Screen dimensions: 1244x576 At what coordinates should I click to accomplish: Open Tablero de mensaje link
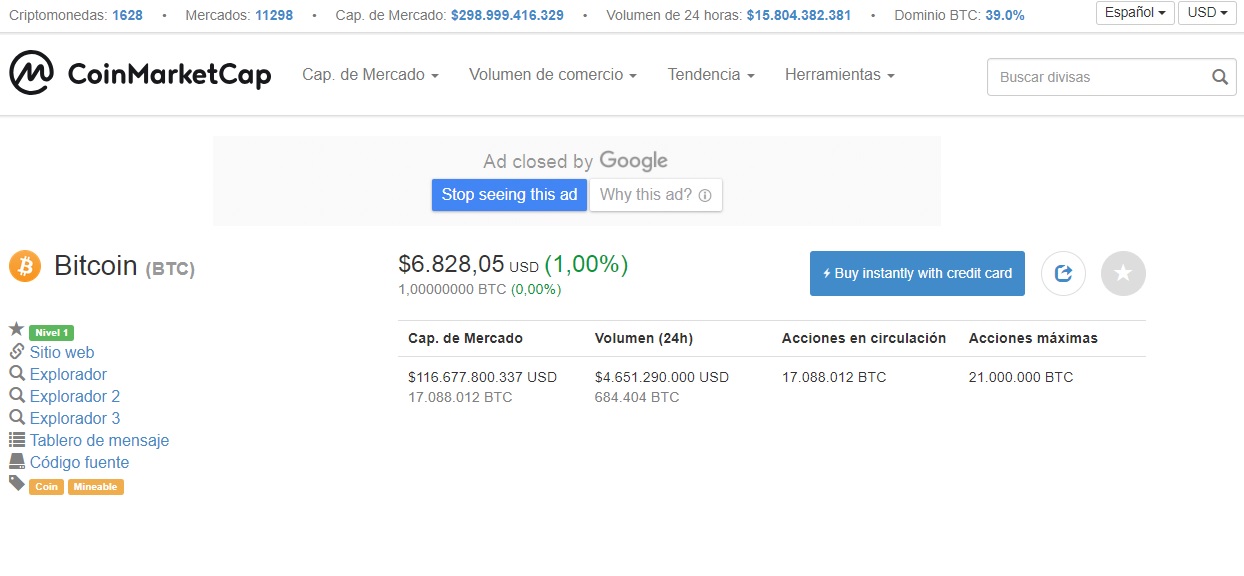[x=99, y=440]
